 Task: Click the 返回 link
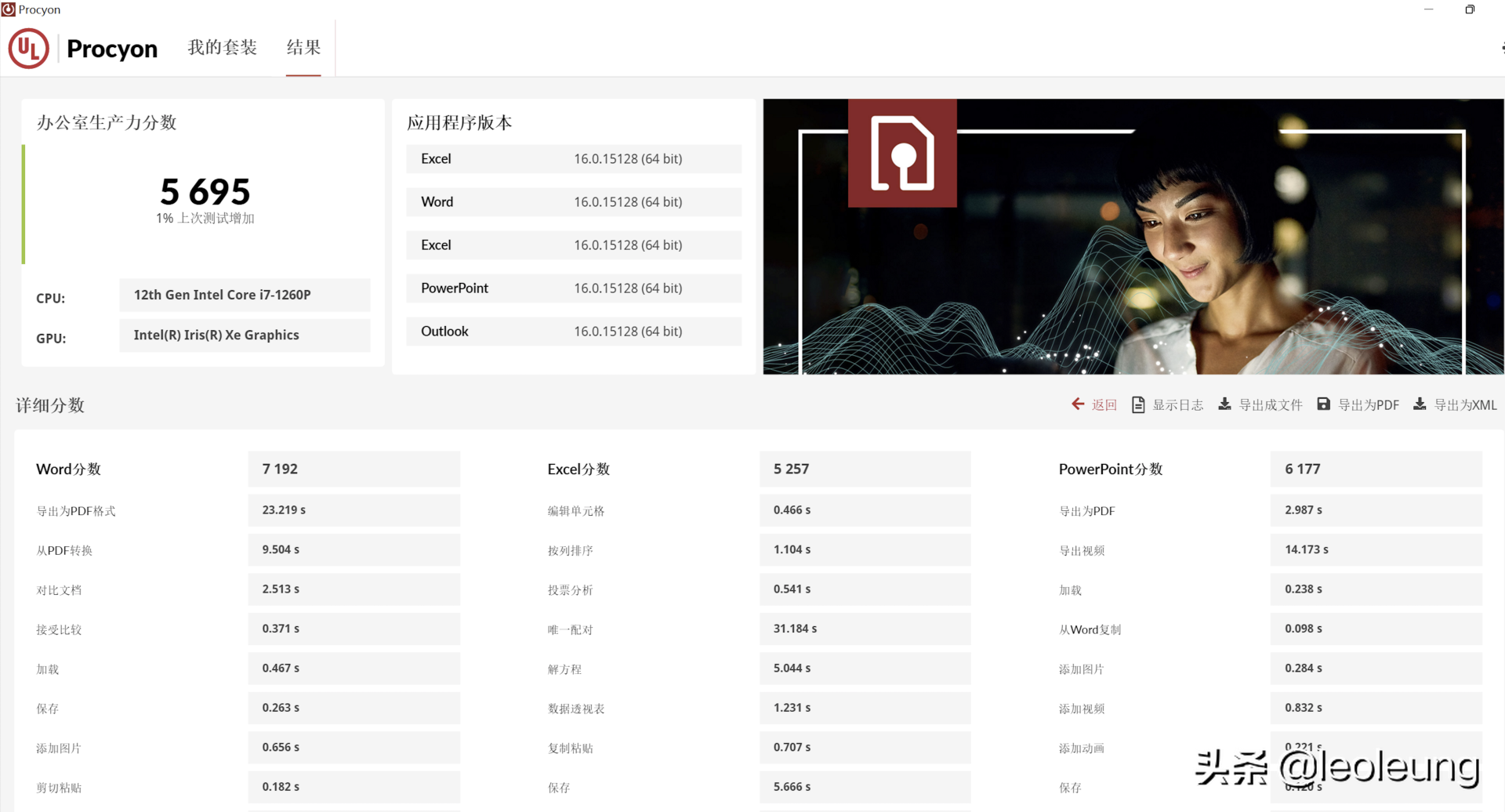point(1104,405)
